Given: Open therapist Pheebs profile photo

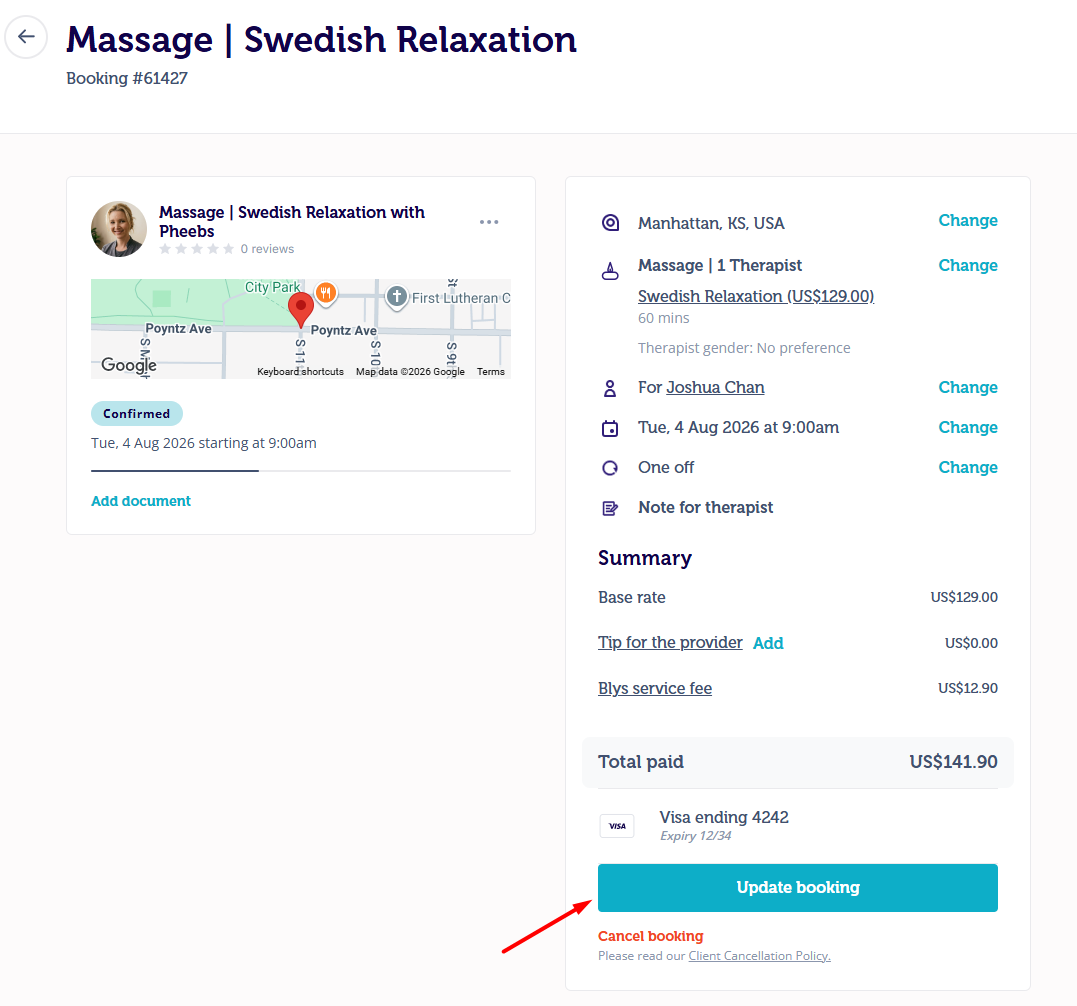Looking at the screenshot, I should click(119, 229).
